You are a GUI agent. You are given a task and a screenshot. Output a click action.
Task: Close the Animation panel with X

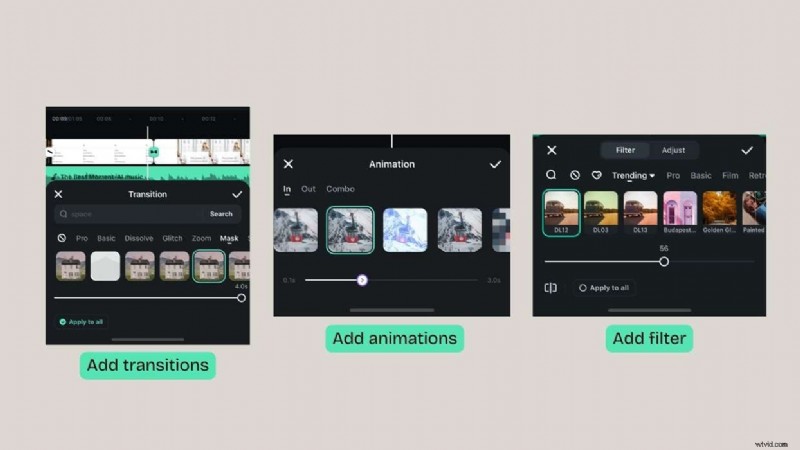pos(288,164)
